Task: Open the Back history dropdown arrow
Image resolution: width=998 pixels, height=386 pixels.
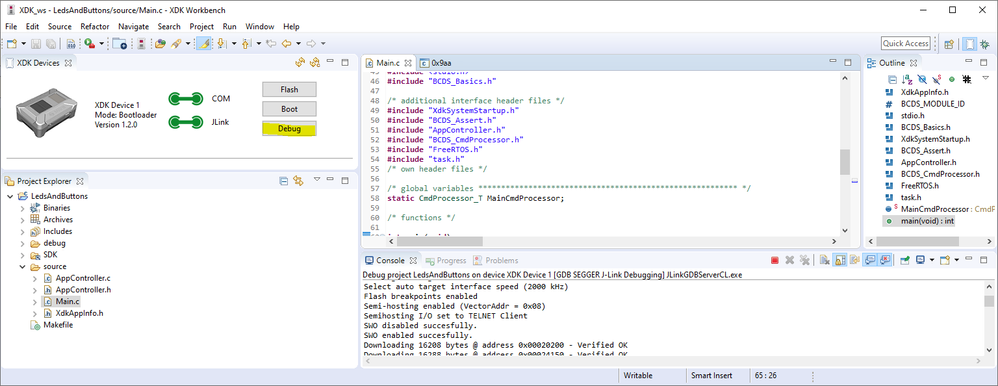Action: [x=298, y=43]
